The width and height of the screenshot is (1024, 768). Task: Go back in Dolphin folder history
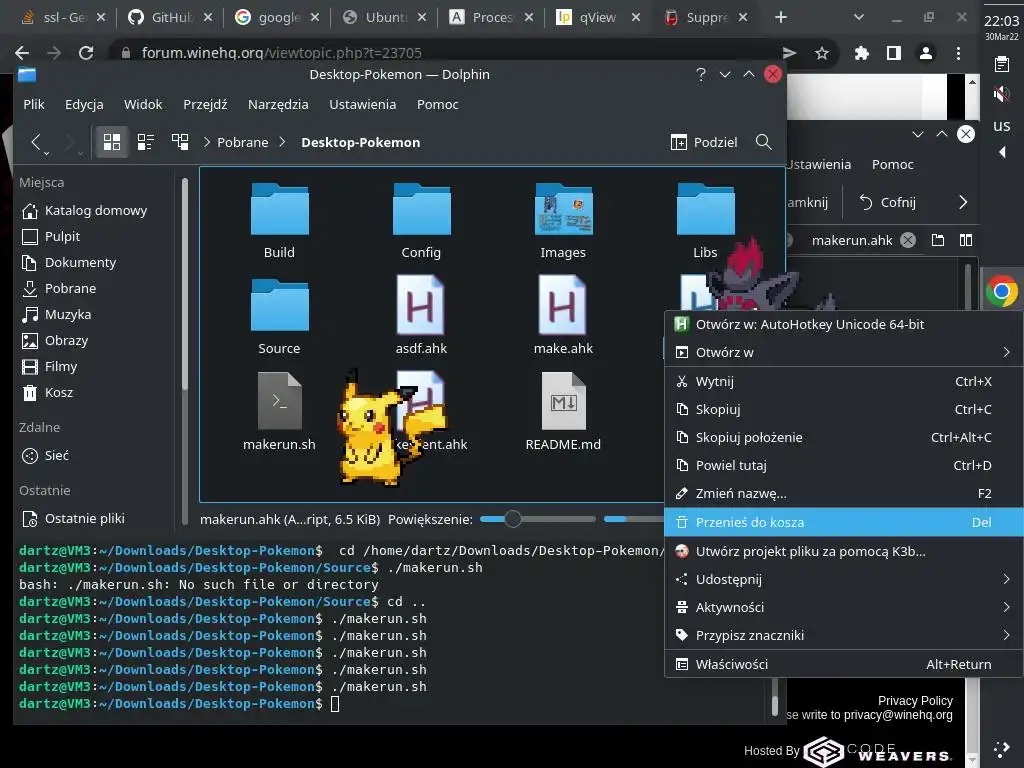tap(37, 142)
